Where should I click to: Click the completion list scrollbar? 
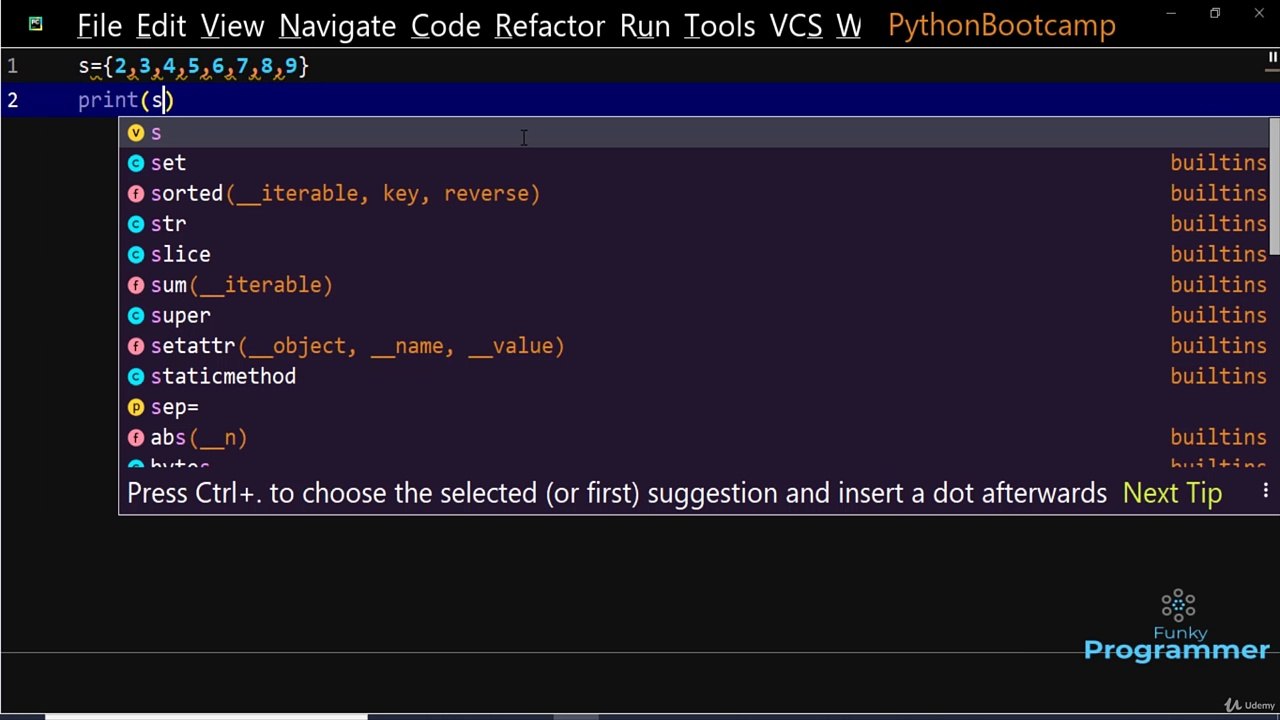pos(1274,187)
